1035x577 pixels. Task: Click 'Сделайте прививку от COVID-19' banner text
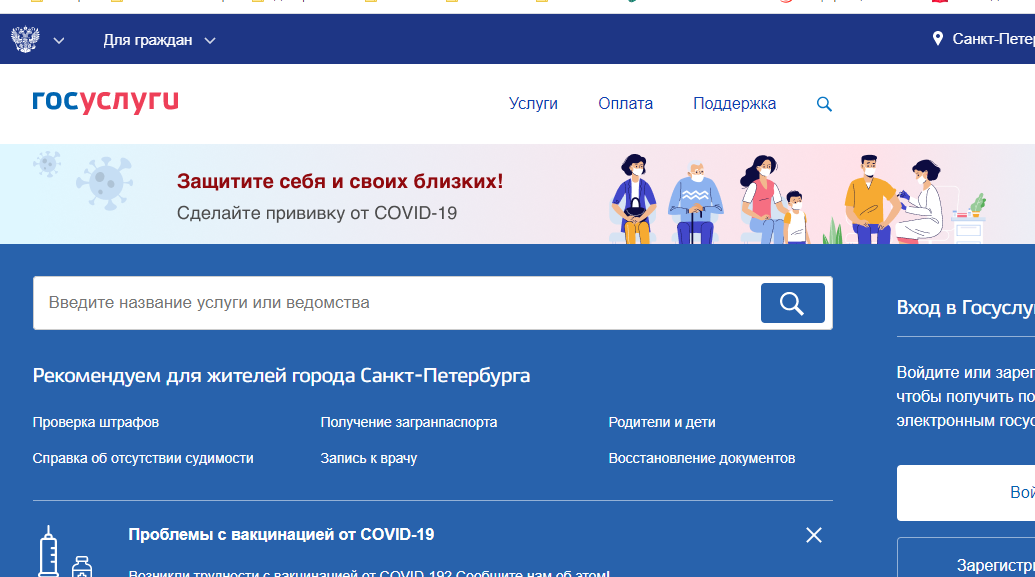pos(317,213)
